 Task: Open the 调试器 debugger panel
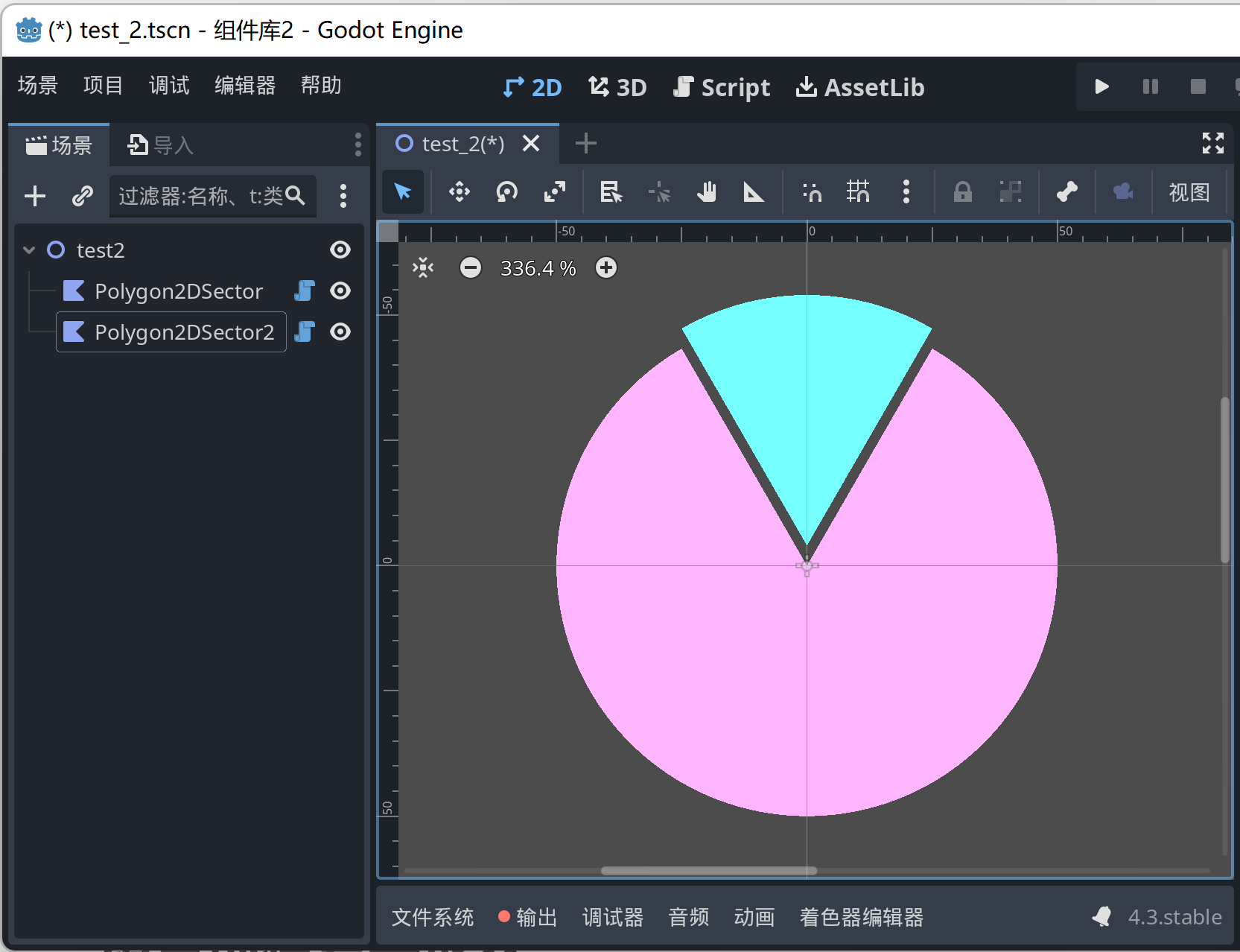(x=613, y=917)
